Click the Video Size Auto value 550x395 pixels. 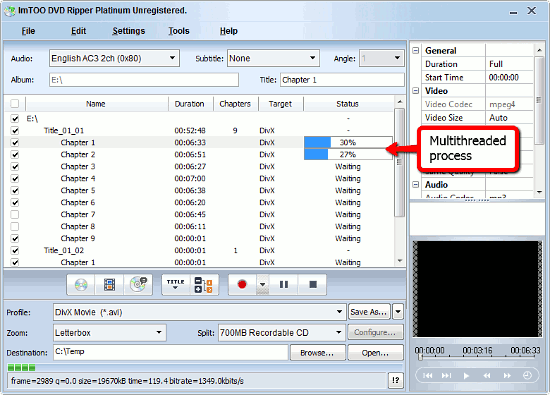click(x=498, y=118)
